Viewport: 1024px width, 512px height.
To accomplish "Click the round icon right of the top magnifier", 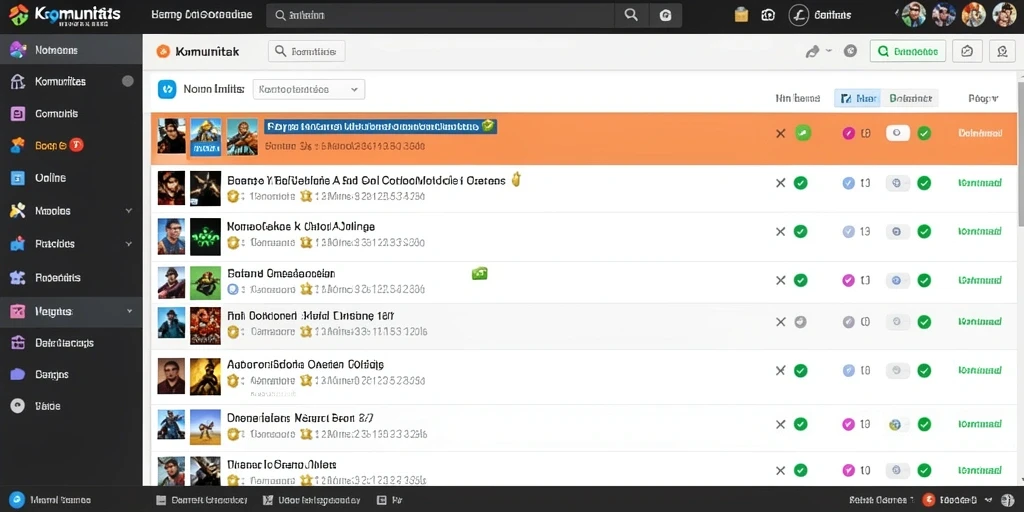I will click(x=665, y=16).
